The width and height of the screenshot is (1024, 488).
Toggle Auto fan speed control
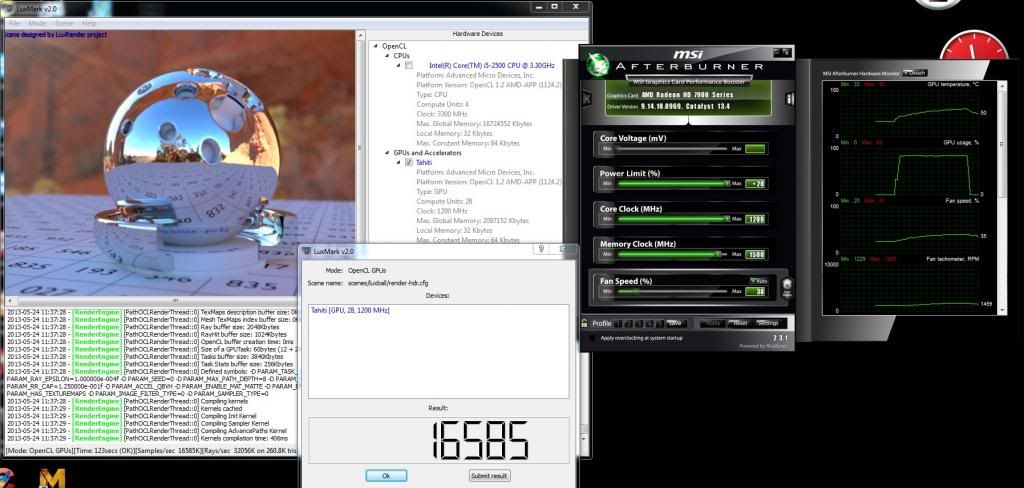[x=753, y=280]
